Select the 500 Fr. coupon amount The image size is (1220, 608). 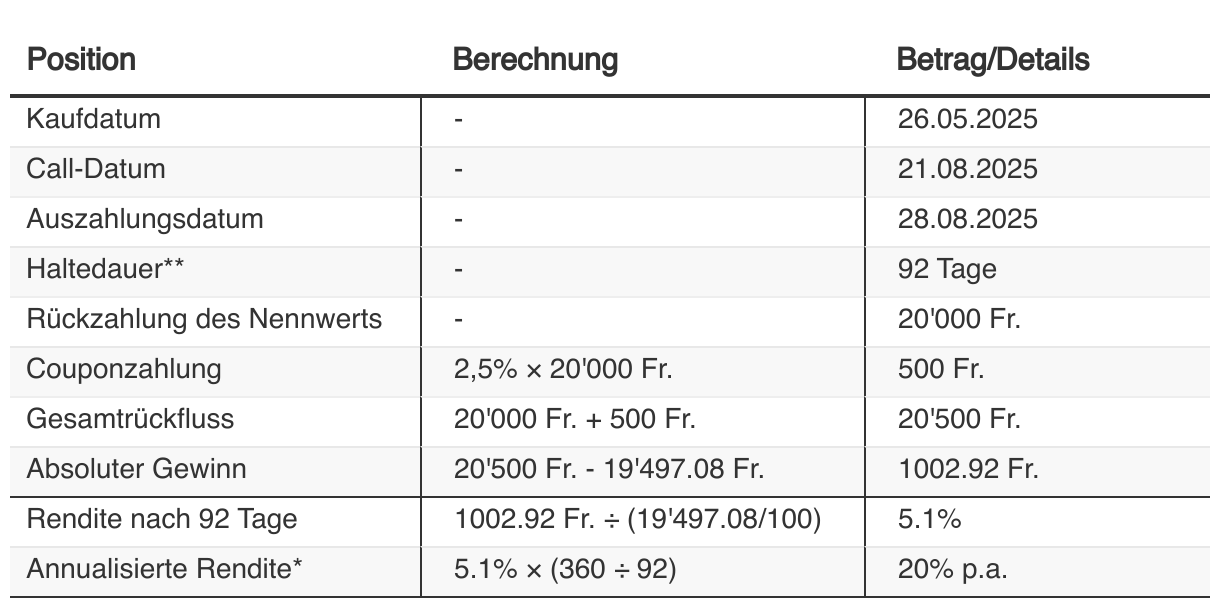(940, 370)
